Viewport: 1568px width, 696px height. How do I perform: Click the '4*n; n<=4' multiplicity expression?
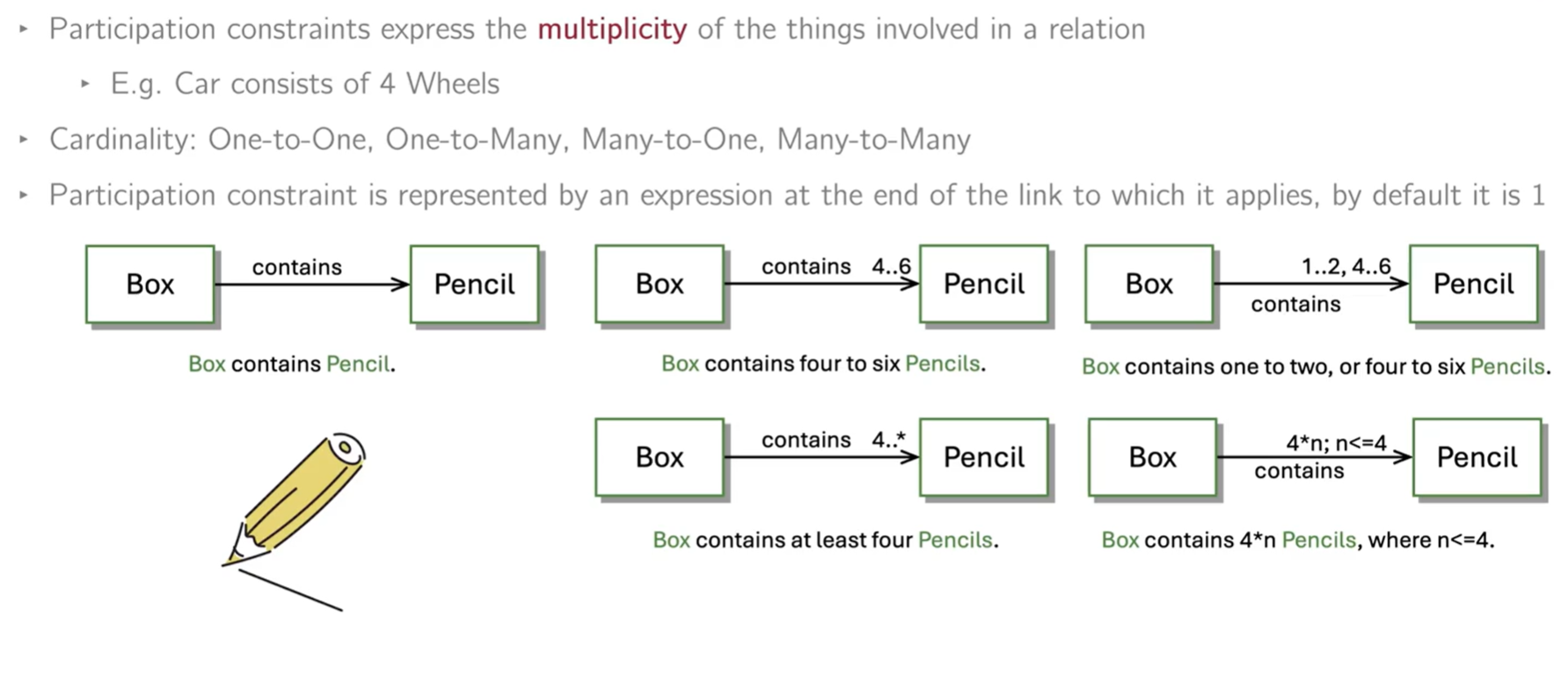coord(1336,443)
